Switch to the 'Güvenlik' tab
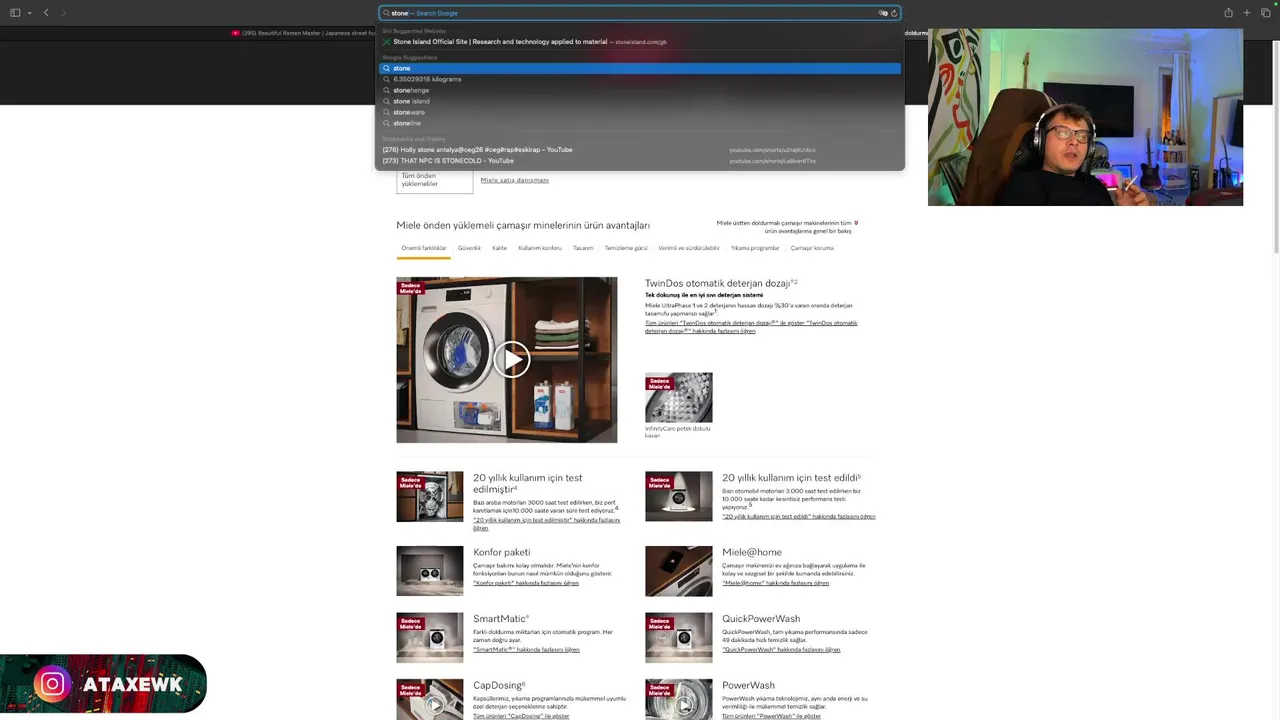 pyautogui.click(x=469, y=248)
